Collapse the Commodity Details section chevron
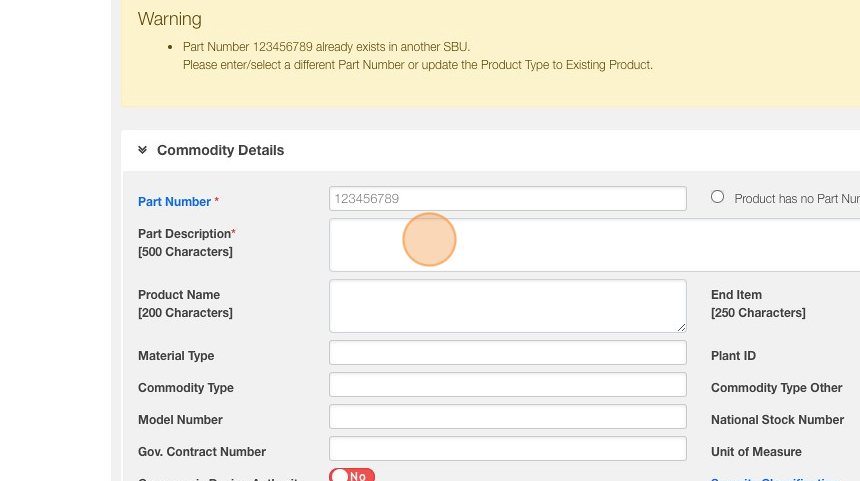Viewport: 860px width, 481px height. [142, 150]
